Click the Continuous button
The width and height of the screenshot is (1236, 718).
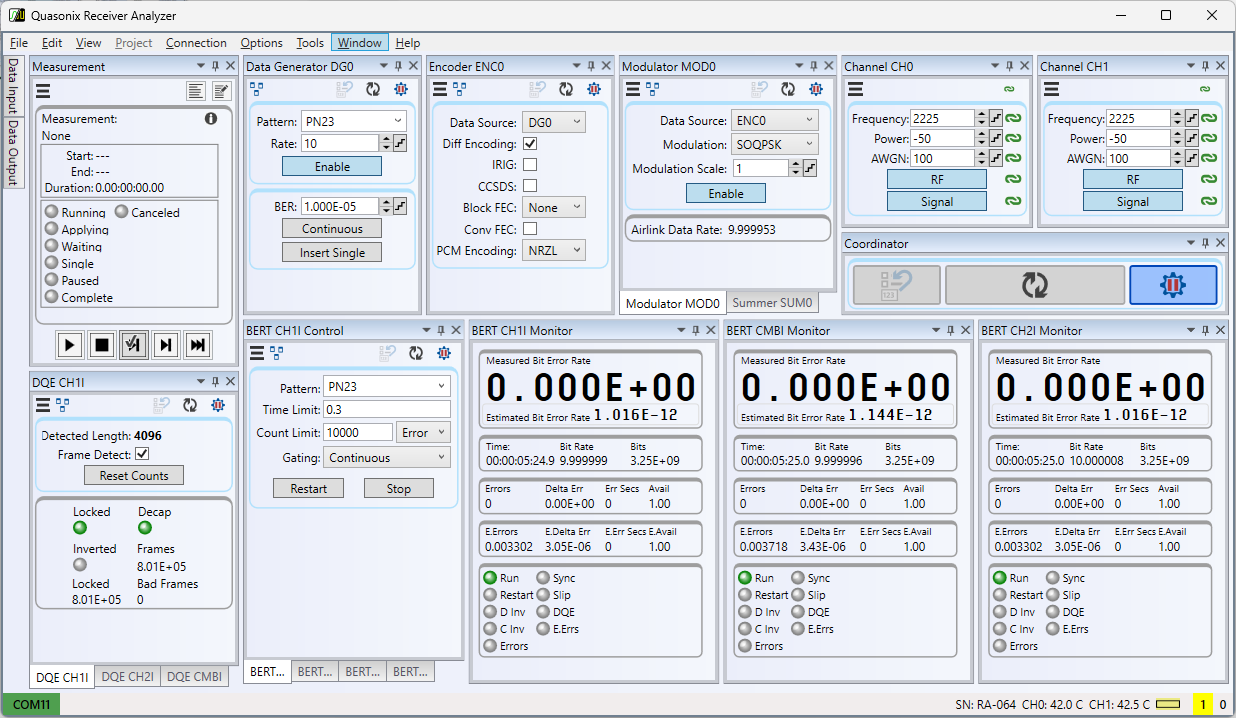coord(333,229)
